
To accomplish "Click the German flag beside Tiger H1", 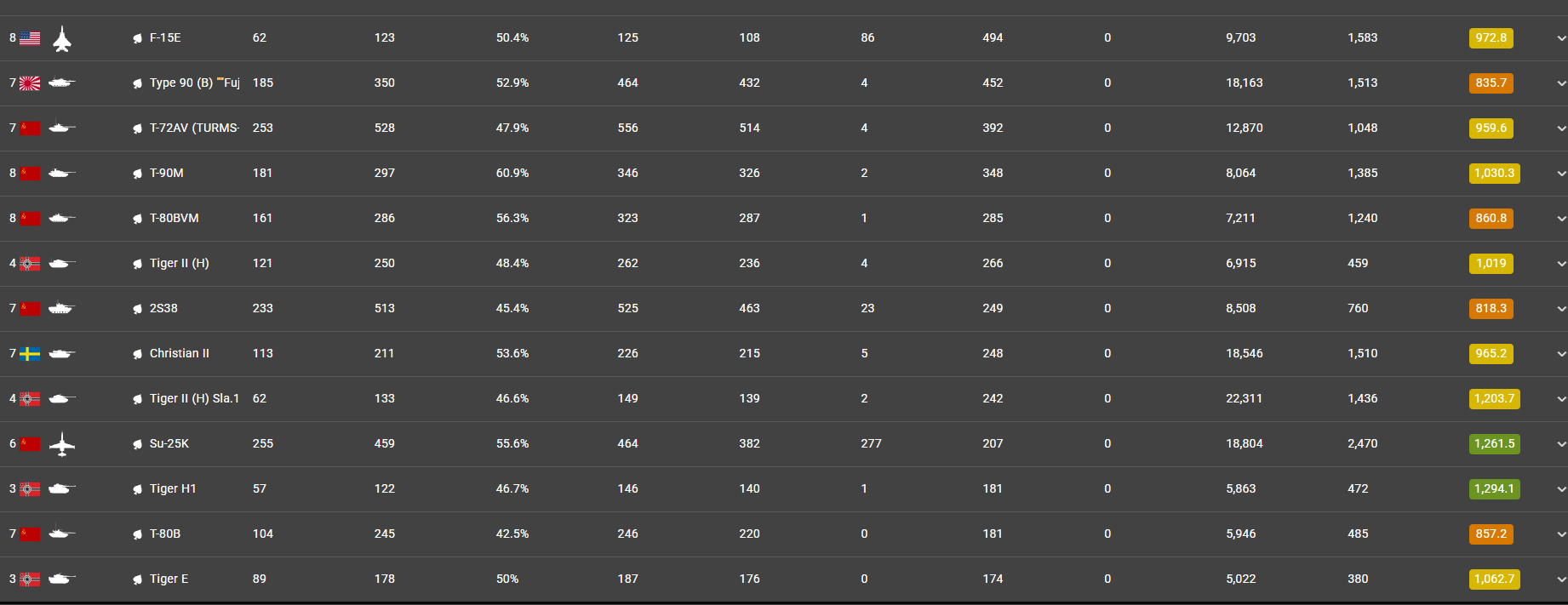I will [x=31, y=489].
